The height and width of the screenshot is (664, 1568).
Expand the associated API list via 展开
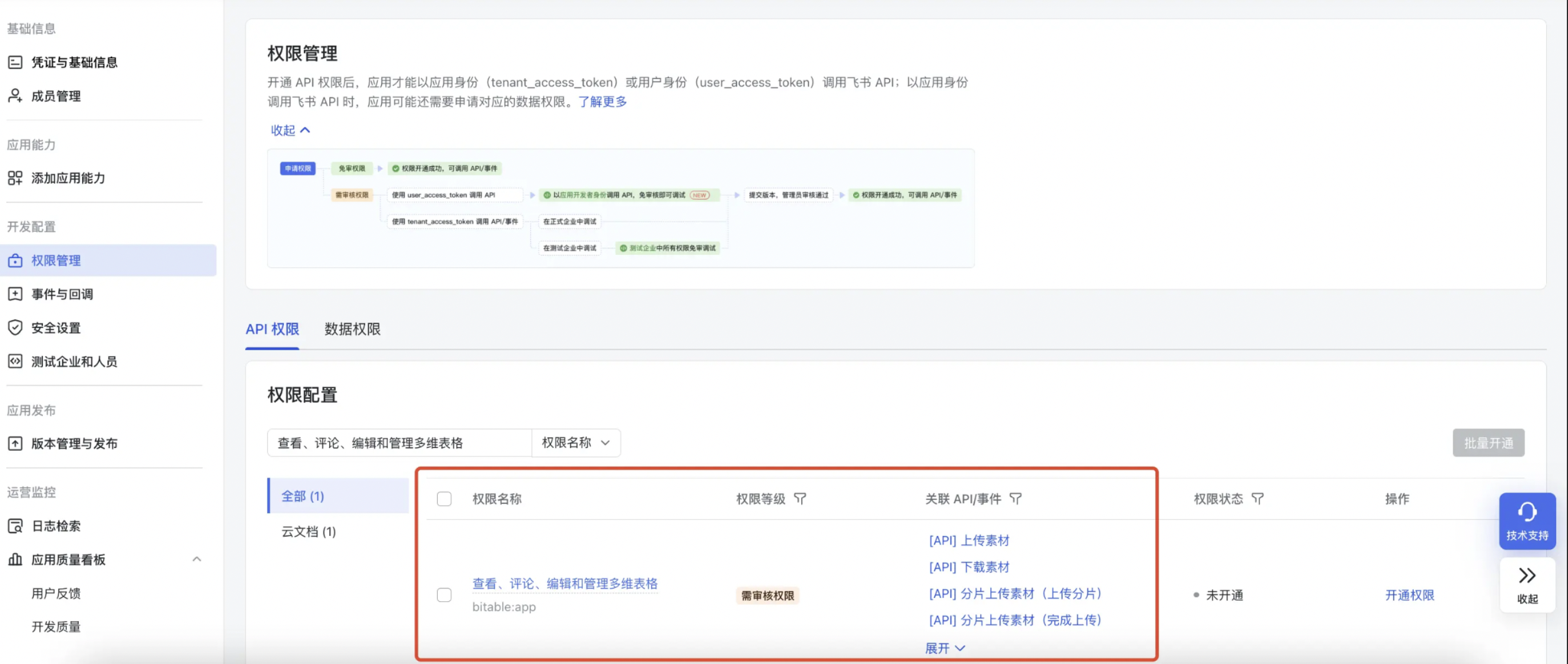pyautogui.click(x=944, y=647)
